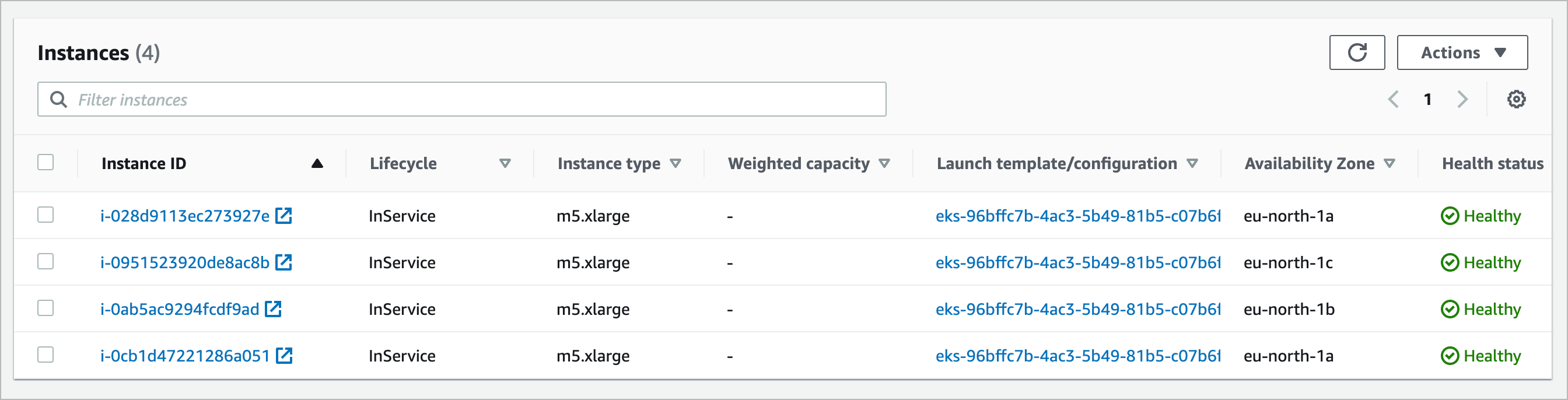This screenshot has width=1568, height=400.
Task: Sort by Launch template/configuration arrow
Action: click(1192, 163)
